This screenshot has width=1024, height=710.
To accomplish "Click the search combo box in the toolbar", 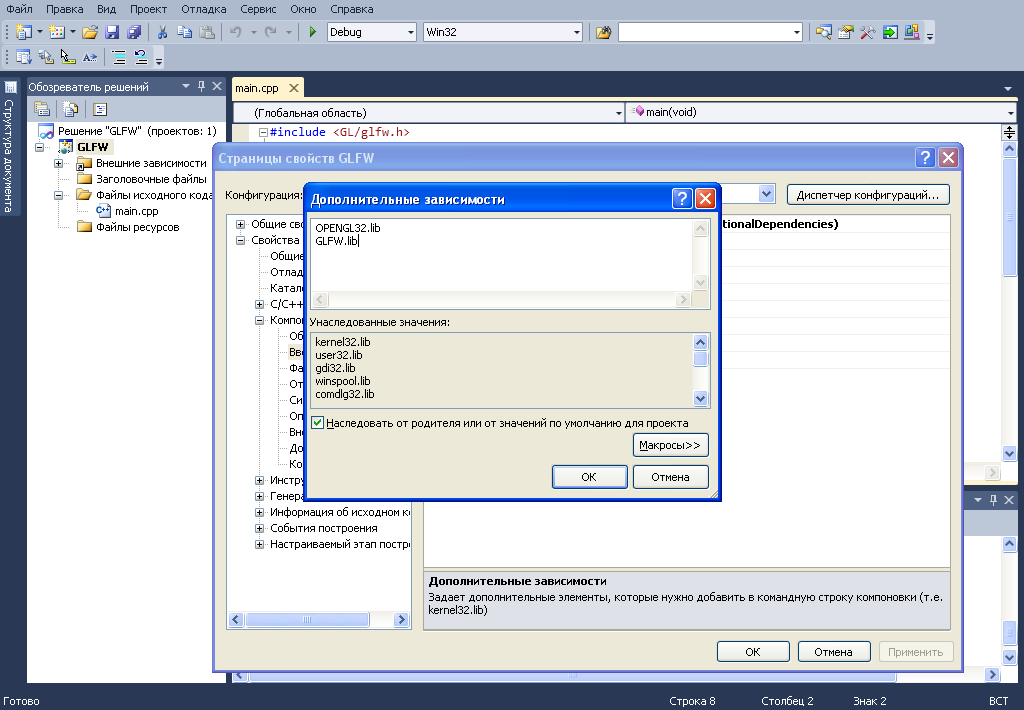I will coord(710,32).
